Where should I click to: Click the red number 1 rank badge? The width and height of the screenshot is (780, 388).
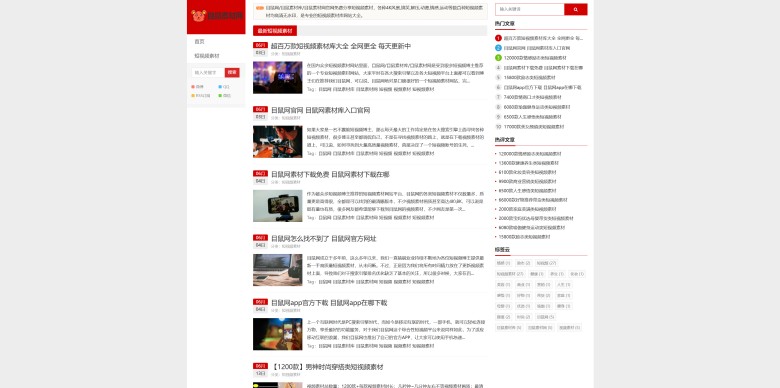click(x=498, y=38)
